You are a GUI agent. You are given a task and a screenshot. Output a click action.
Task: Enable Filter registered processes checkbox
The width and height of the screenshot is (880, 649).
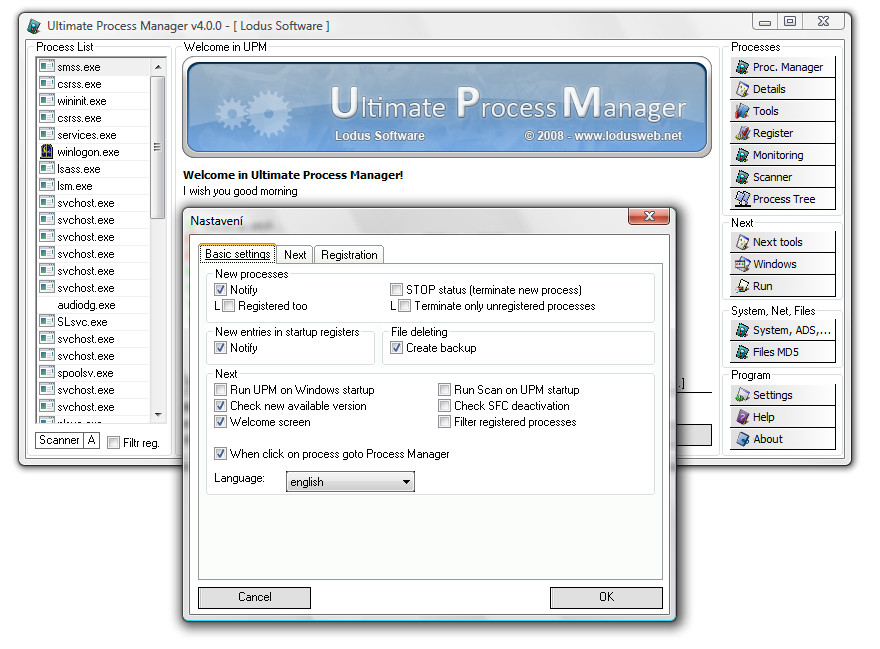[444, 422]
